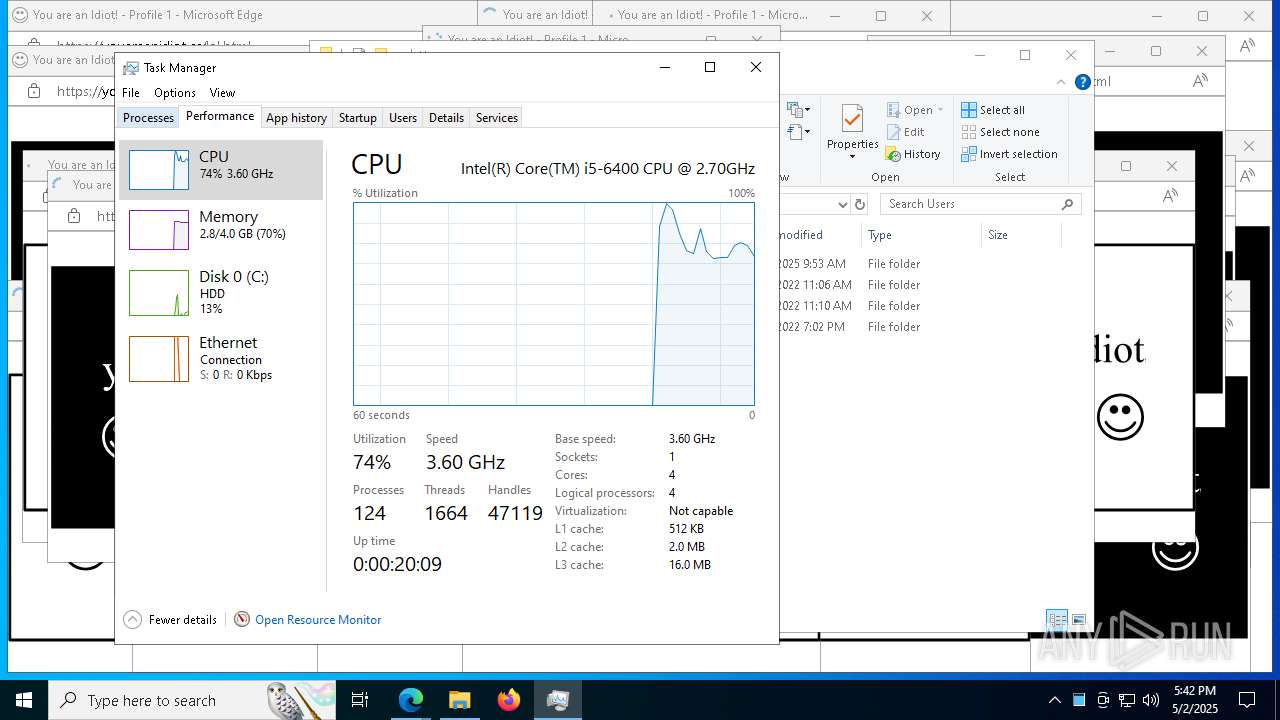Click the volume icon in system tray
The width and height of the screenshot is (1280, 720).
click(x=1151, y=700)
